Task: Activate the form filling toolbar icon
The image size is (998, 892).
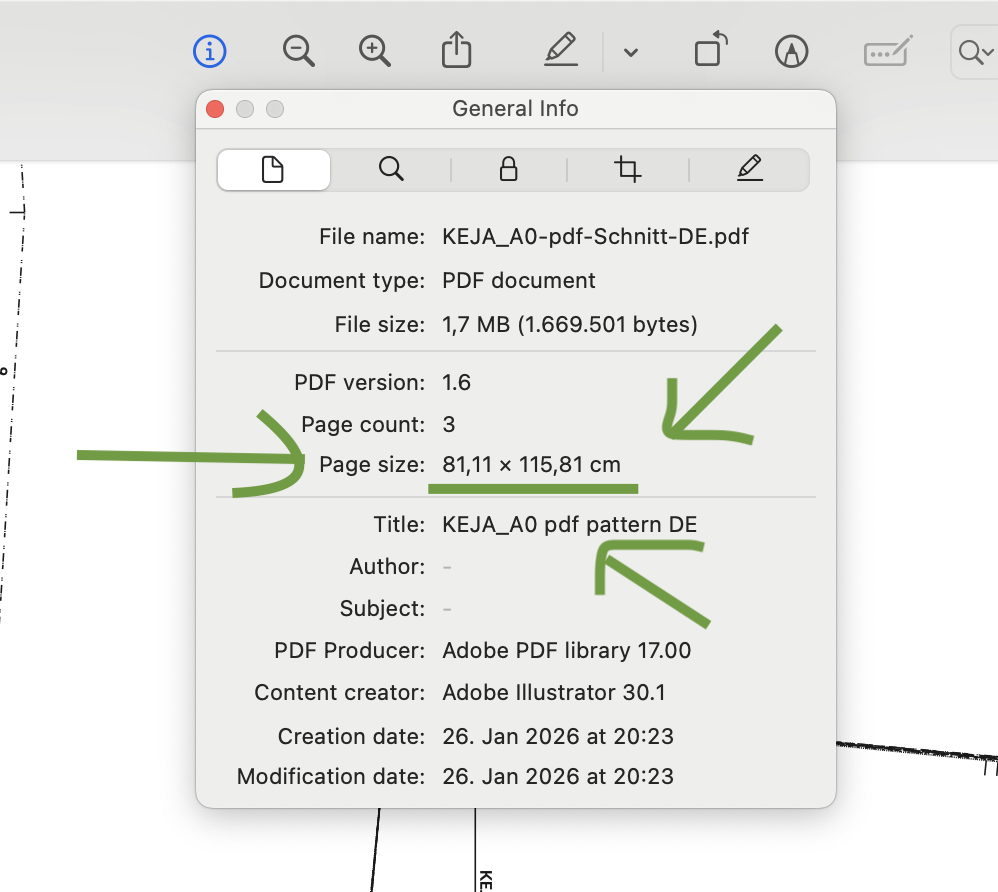Action: pyautogui.click(x=888, y=52)
